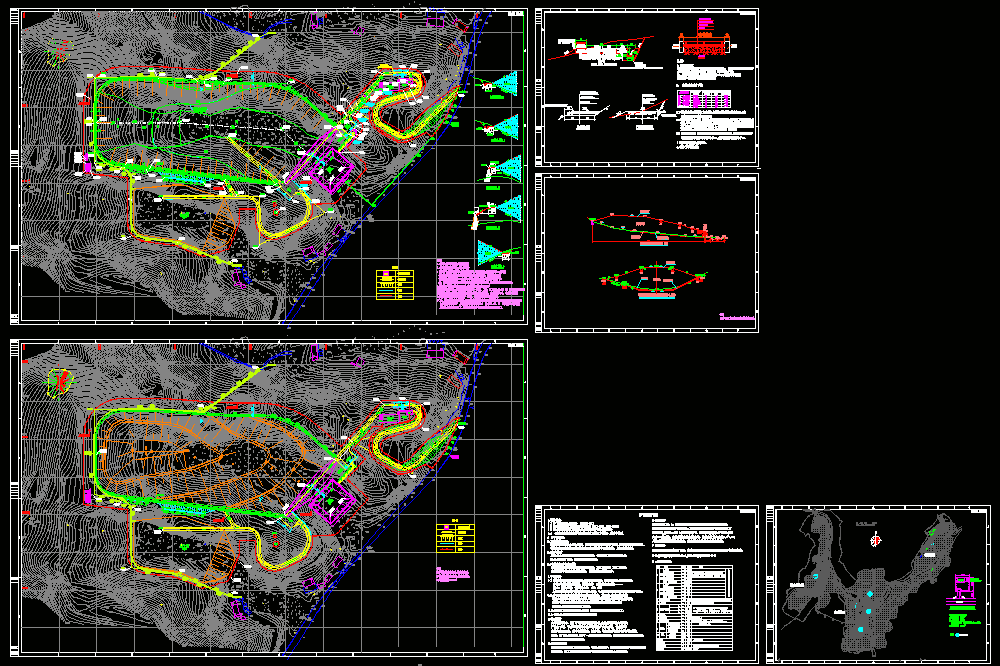Image resolution: width=1000 pixels, height=666 pixels.
Task: Select the white quantities table in notes sheet
Action: [x=694, y=607]
